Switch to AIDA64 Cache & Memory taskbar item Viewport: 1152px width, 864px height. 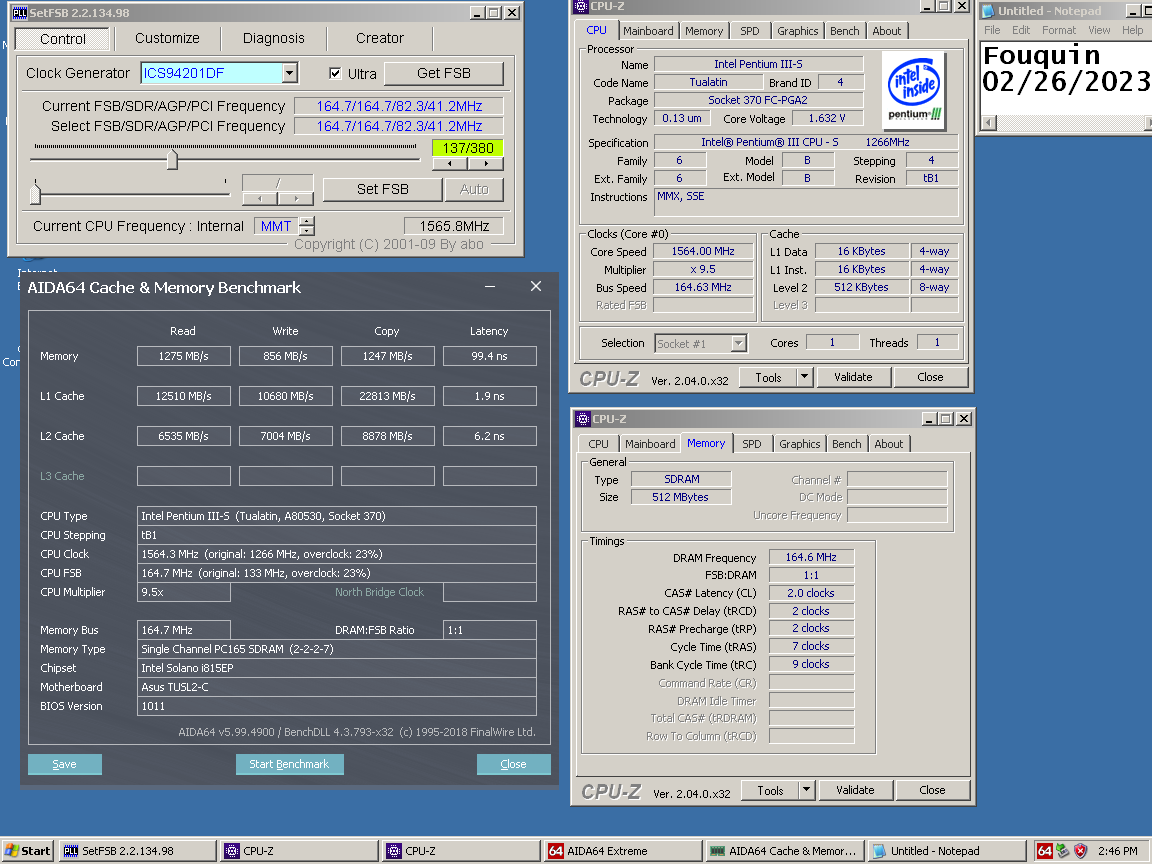pyautogui.click(x=783, y=851)
